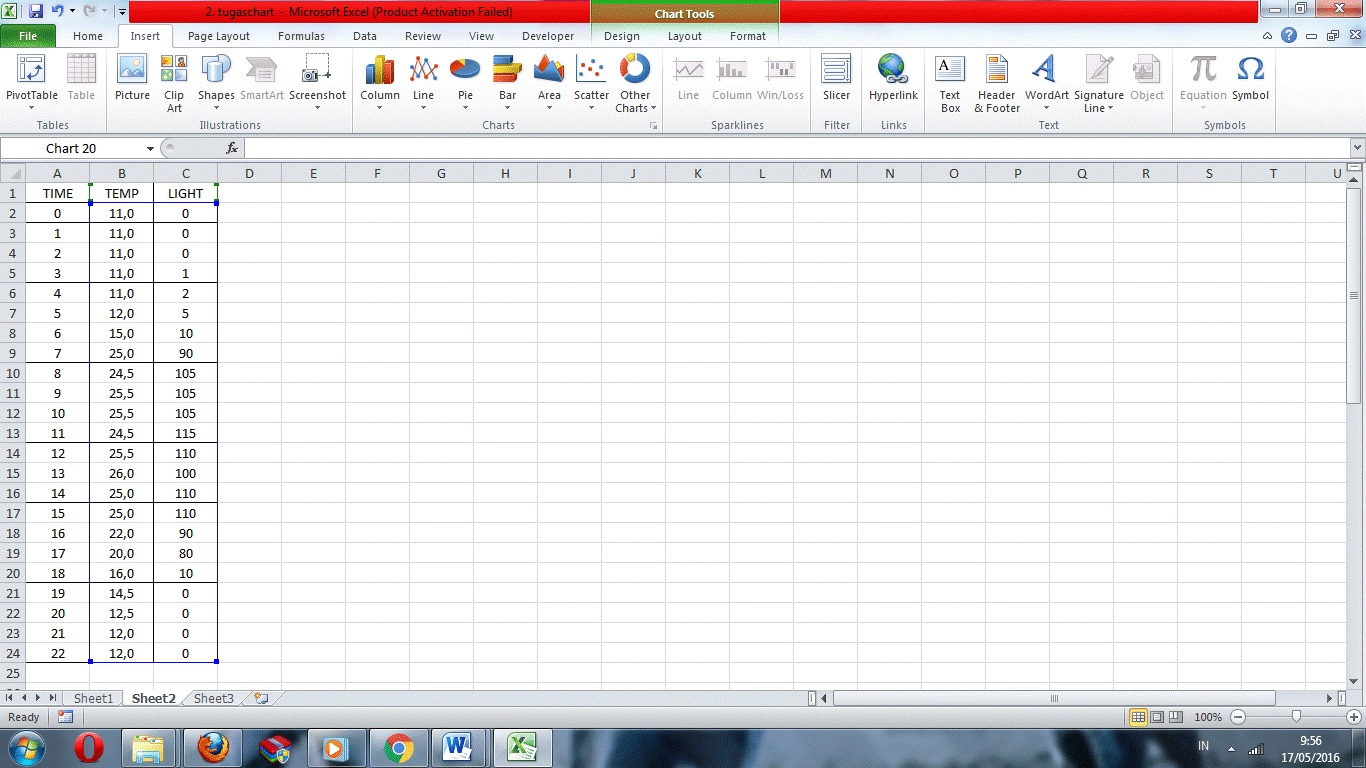Open the Formulas ribbon tab
Image resolution: width=1366 pixels, height=768 pixels.
point(301,35)
